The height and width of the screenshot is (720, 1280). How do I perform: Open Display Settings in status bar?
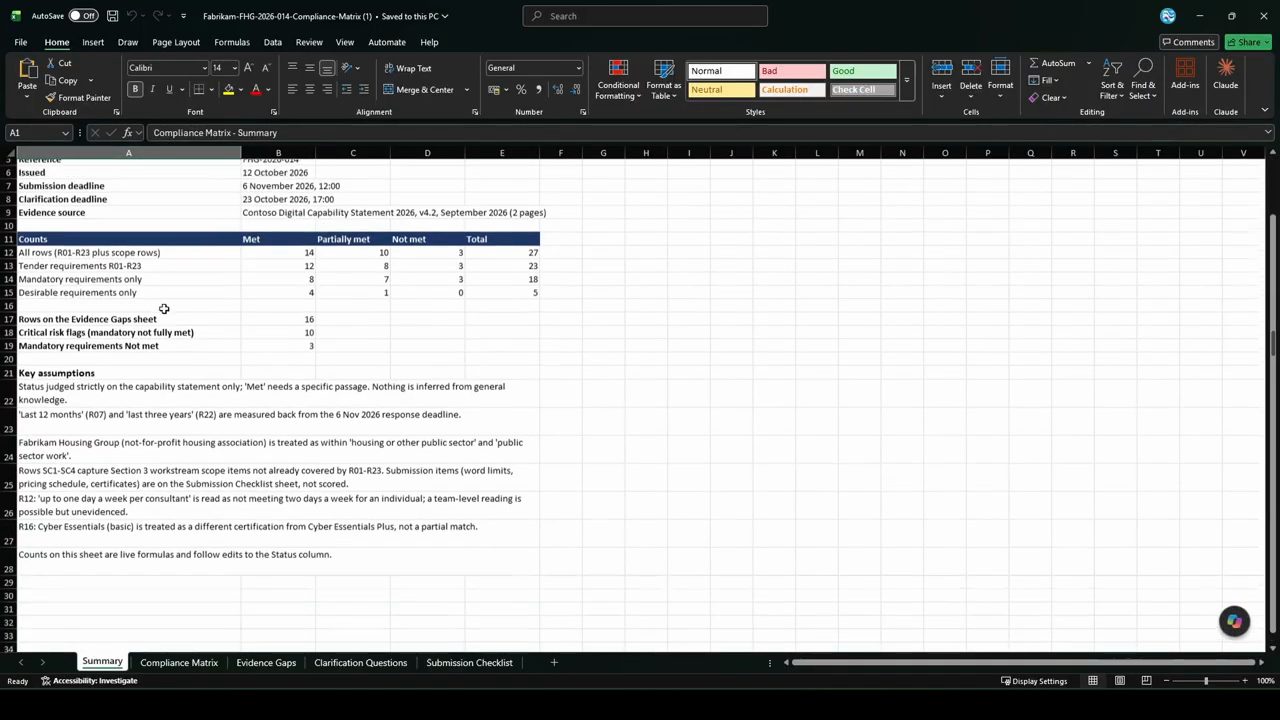tap(1034, 681)
